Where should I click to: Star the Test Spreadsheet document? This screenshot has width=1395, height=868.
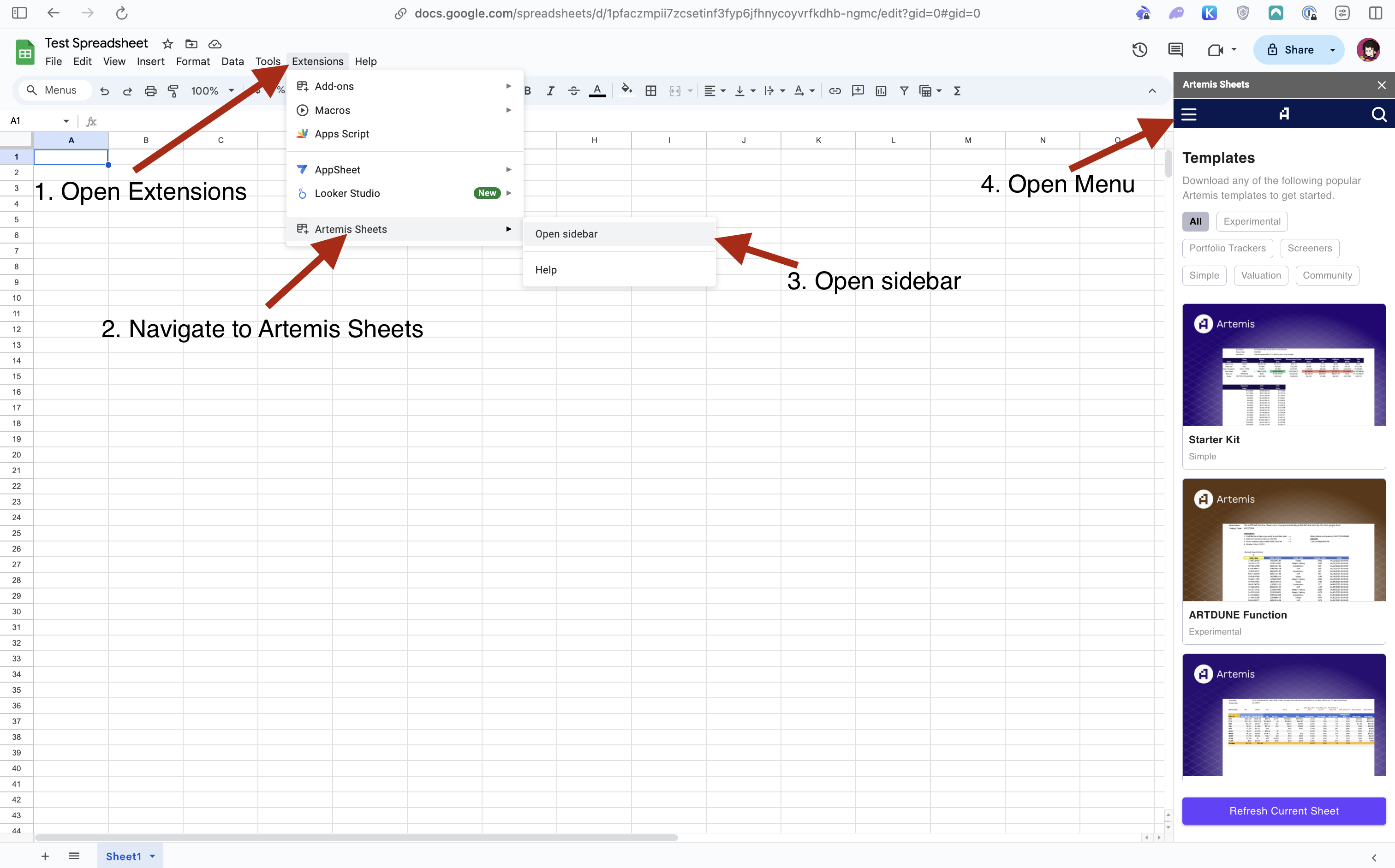tap(167, 44)
